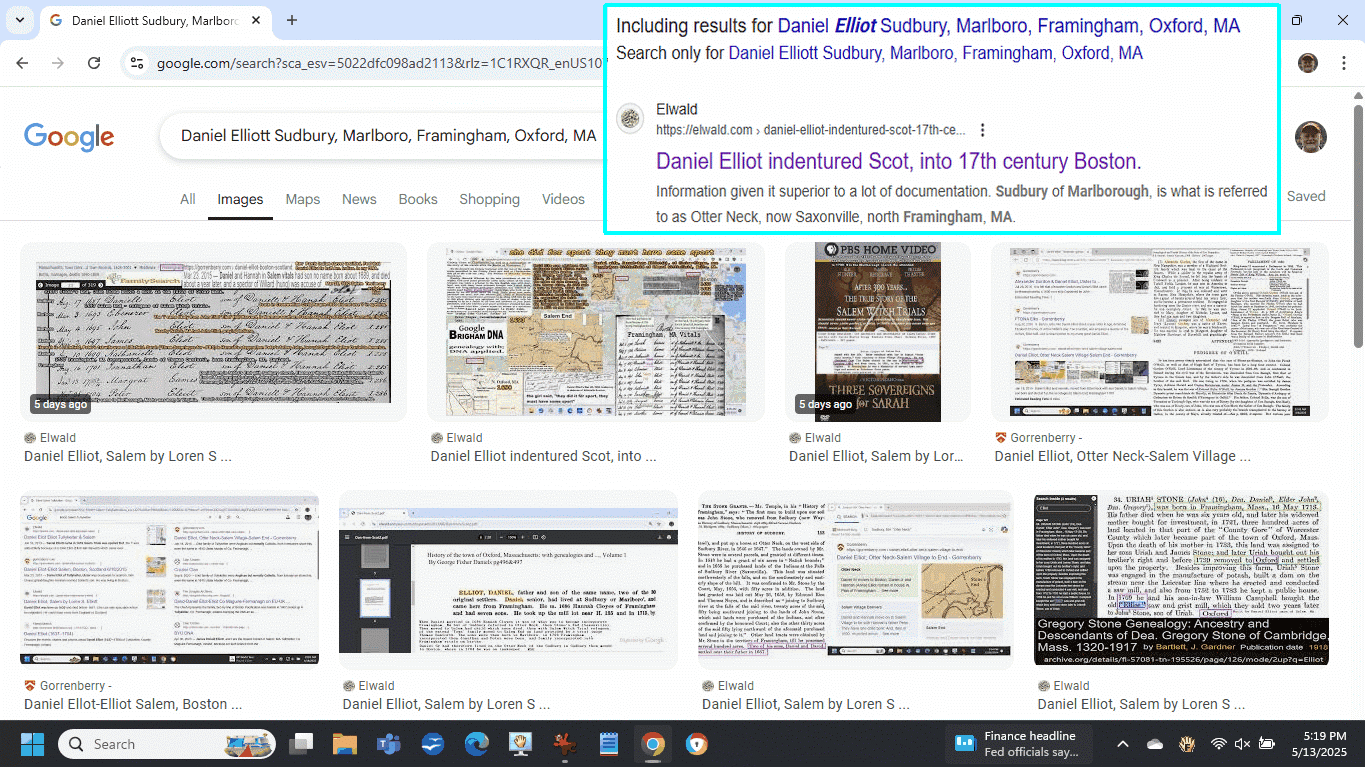Viewport: 1365px width, 767px height.
Task: Open the Saved link
Action: pos(1306,196)
